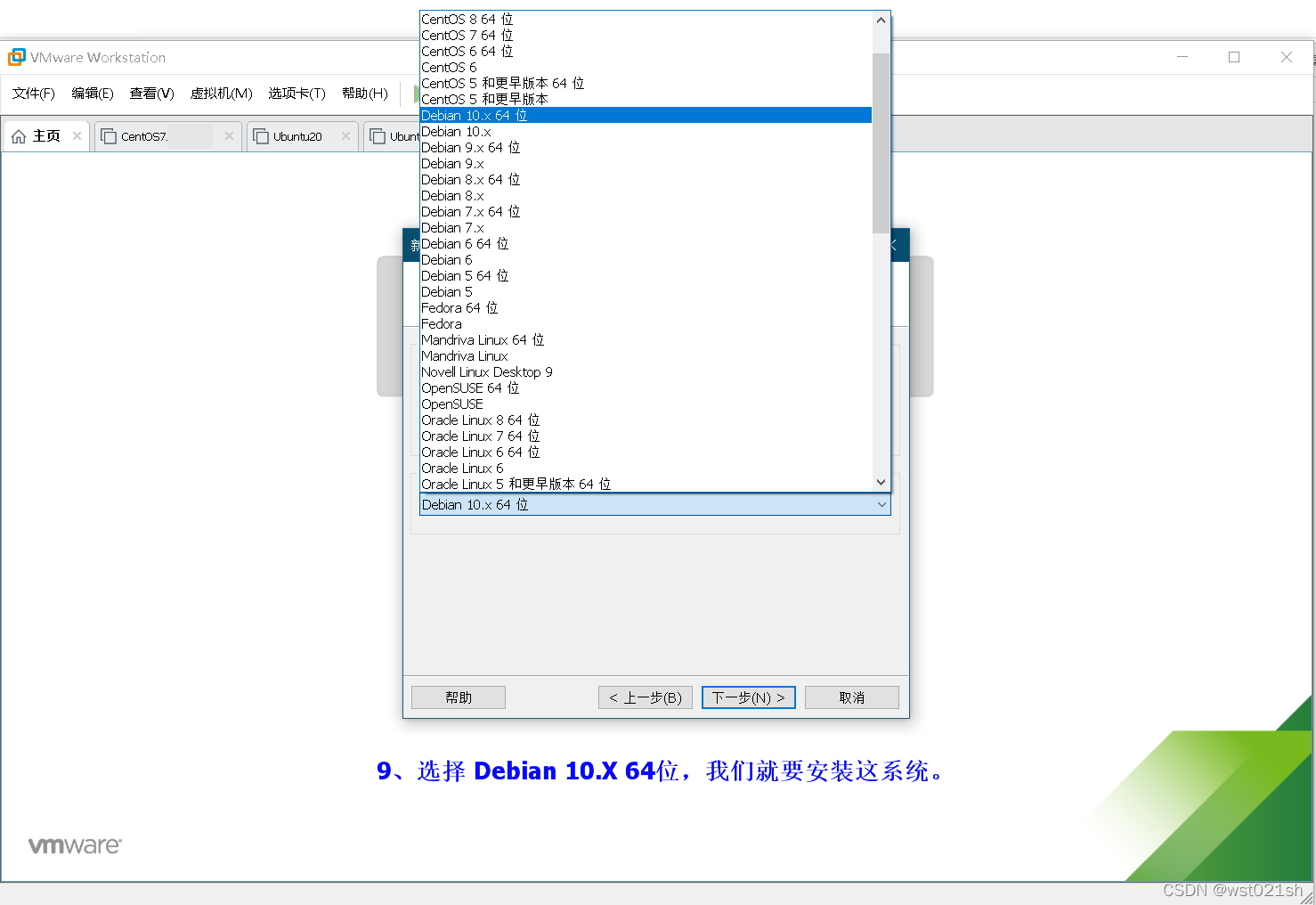Open the 帮助(H) menu
Viewport: 1316px width, 905px height.
pyautogui.click(x=365, y=93)
